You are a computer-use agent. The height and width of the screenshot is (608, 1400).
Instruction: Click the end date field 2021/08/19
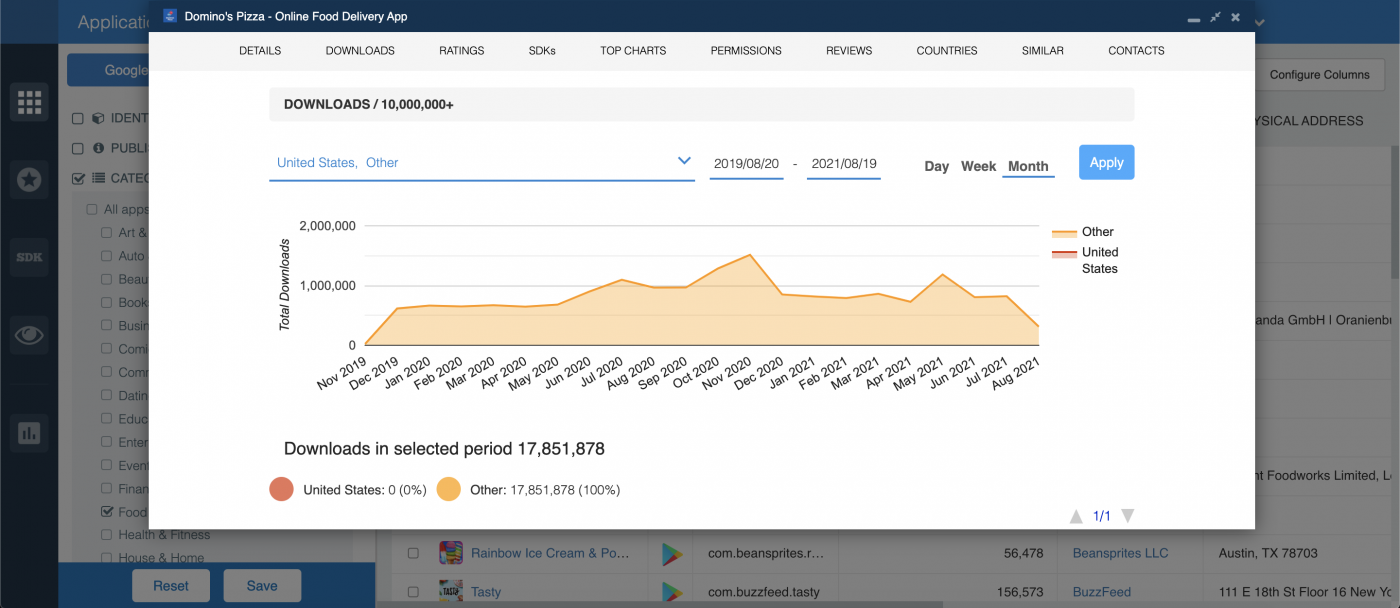point(844,163)
